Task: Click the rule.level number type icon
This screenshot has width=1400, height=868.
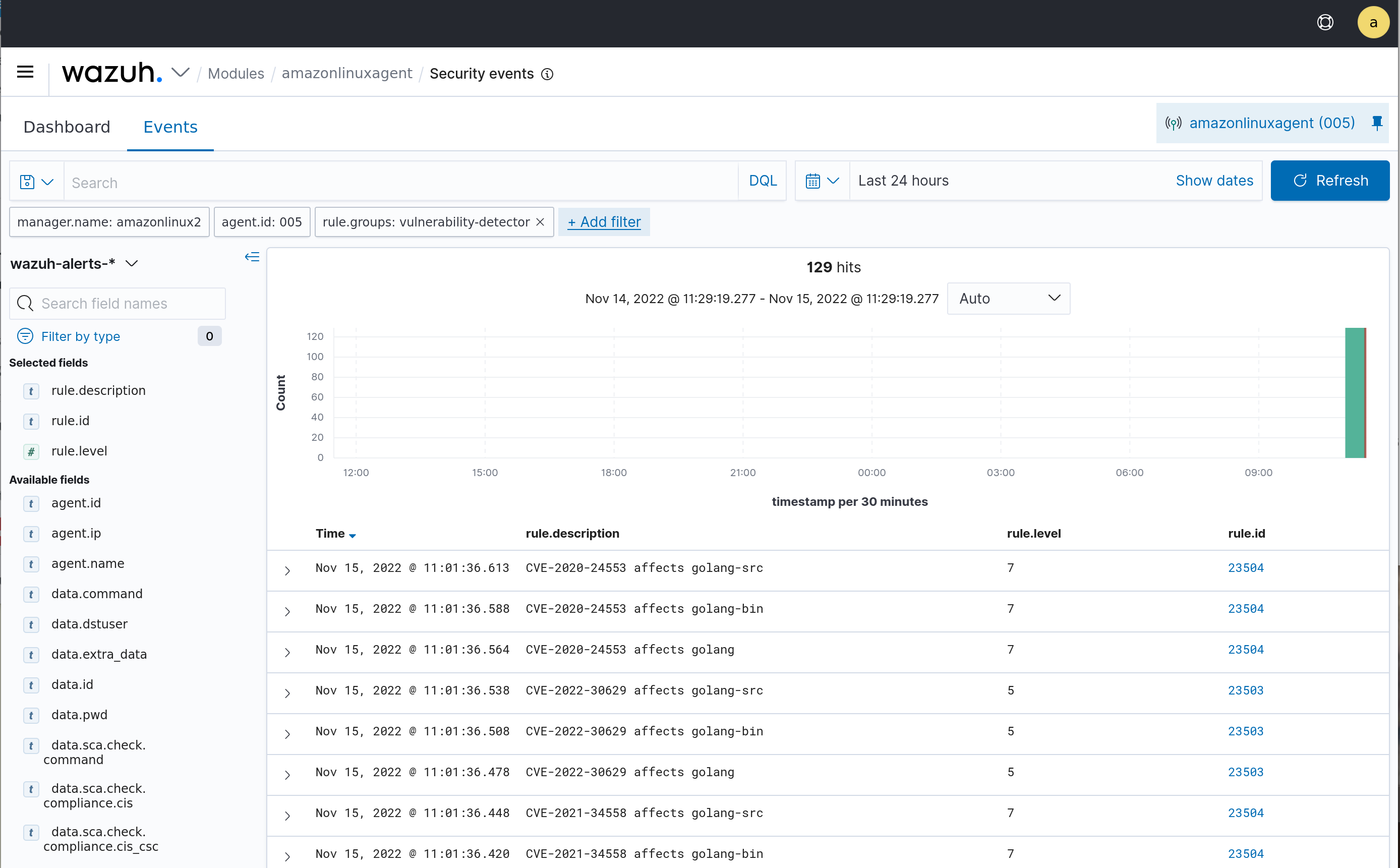Action: click(x=31, y=452)
